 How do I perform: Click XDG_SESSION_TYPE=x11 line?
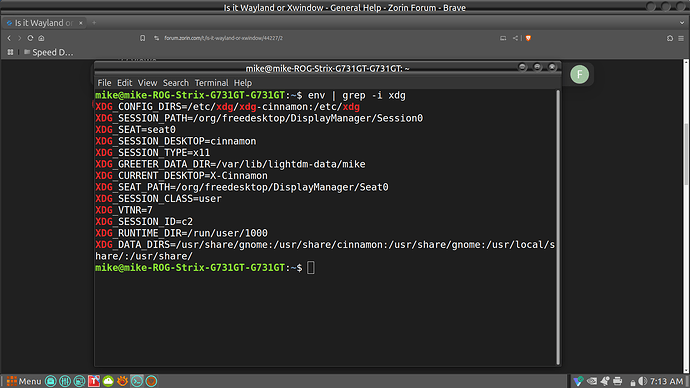pyautogui.click(x=153, y=153)
